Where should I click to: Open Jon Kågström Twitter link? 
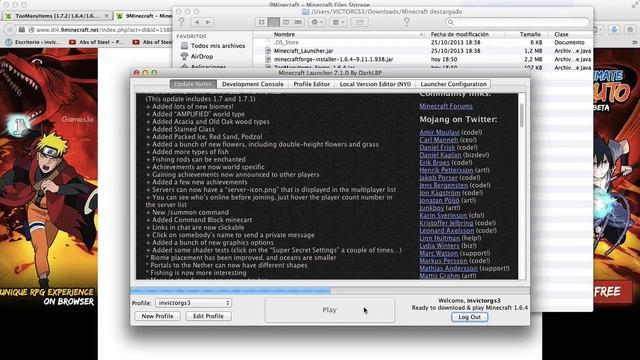click(x=440, y=193)
